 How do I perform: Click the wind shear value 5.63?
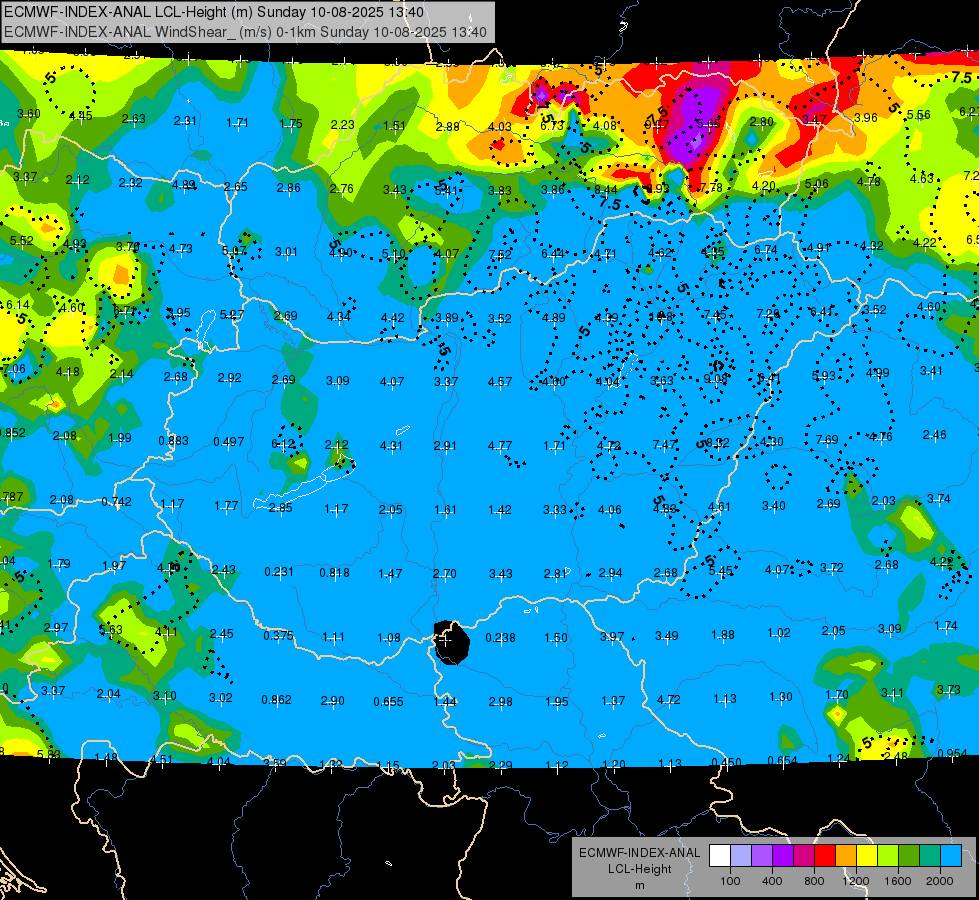111,630
